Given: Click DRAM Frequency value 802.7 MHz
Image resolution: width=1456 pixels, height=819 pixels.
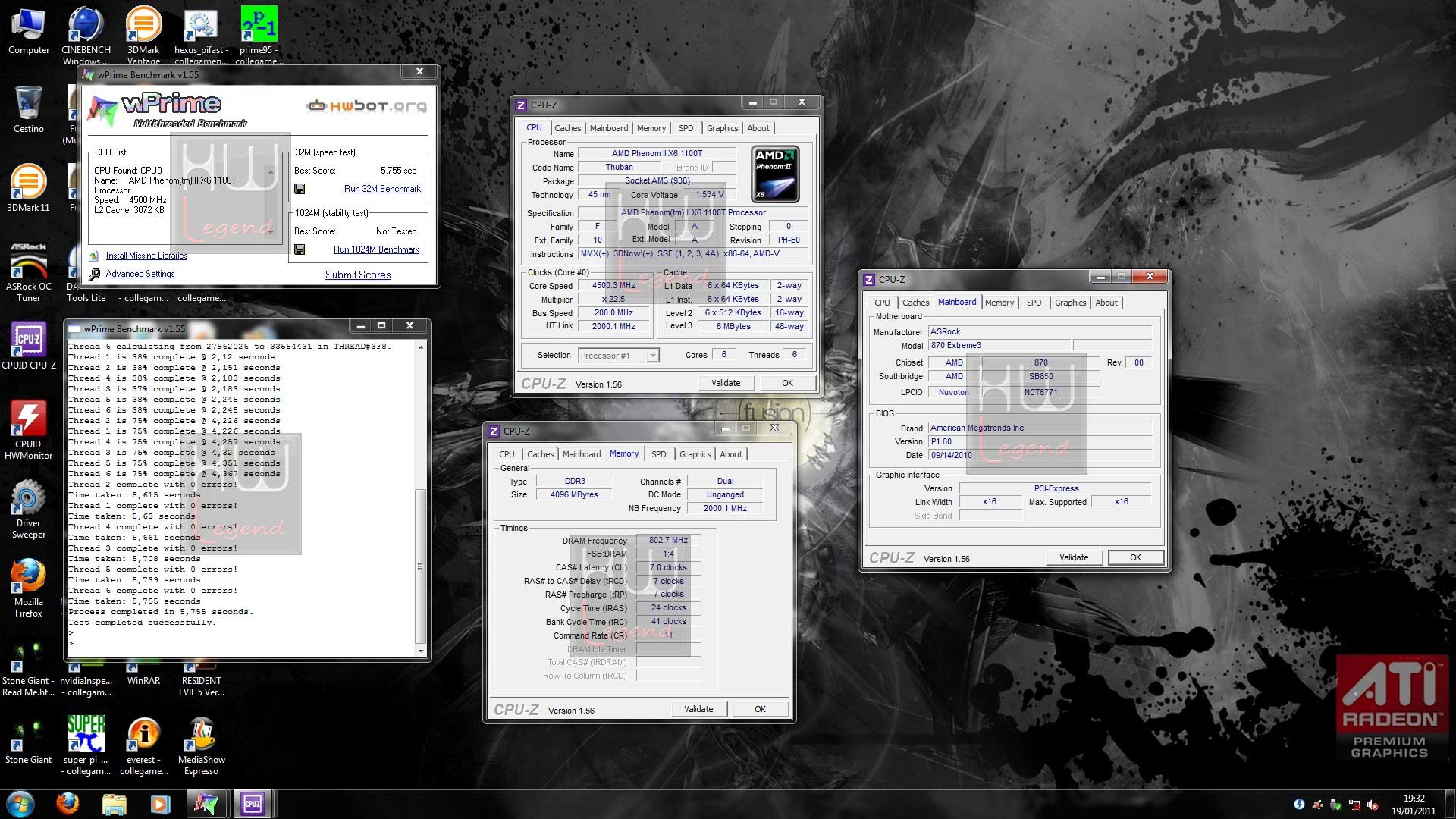Looking at the screenshot, I should tap(668, 541).
